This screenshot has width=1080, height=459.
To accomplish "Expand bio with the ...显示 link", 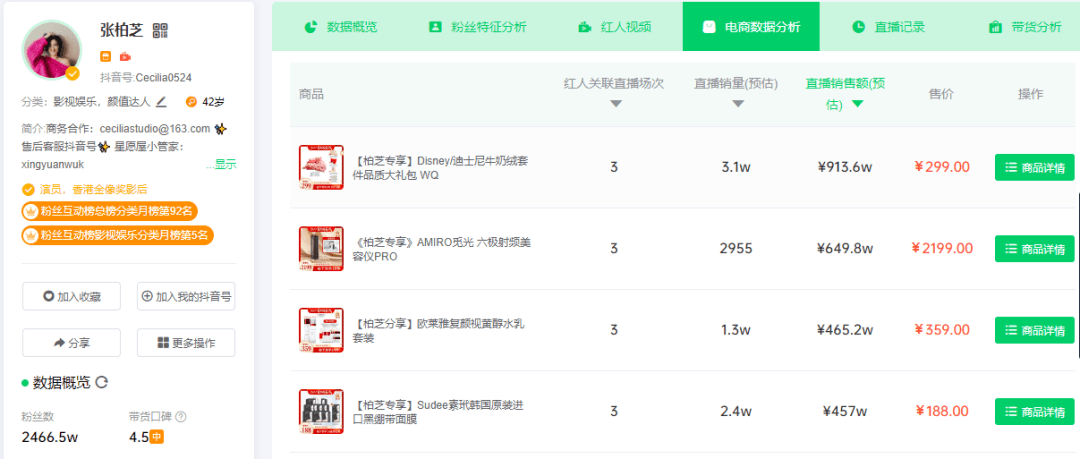I will (220, 164).
